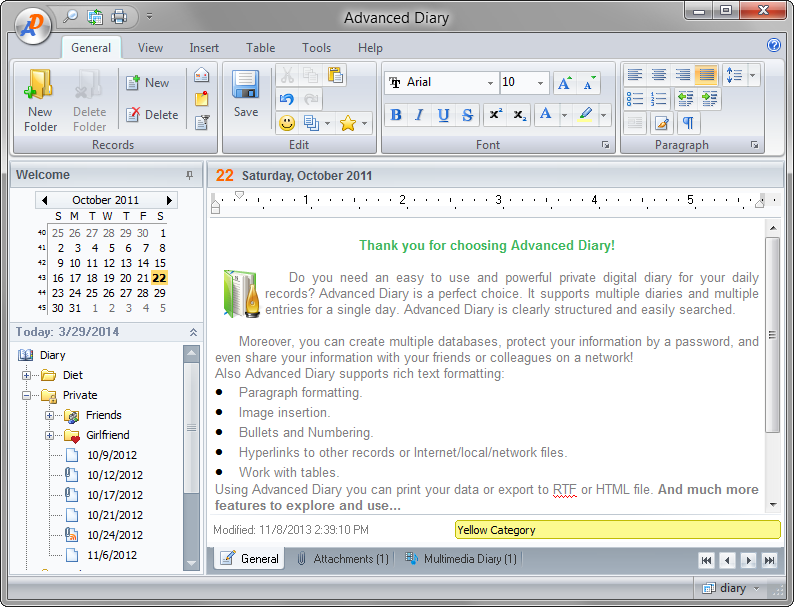Go to the next record
Screen dimensions: 794x607
(x=748, y=560)
